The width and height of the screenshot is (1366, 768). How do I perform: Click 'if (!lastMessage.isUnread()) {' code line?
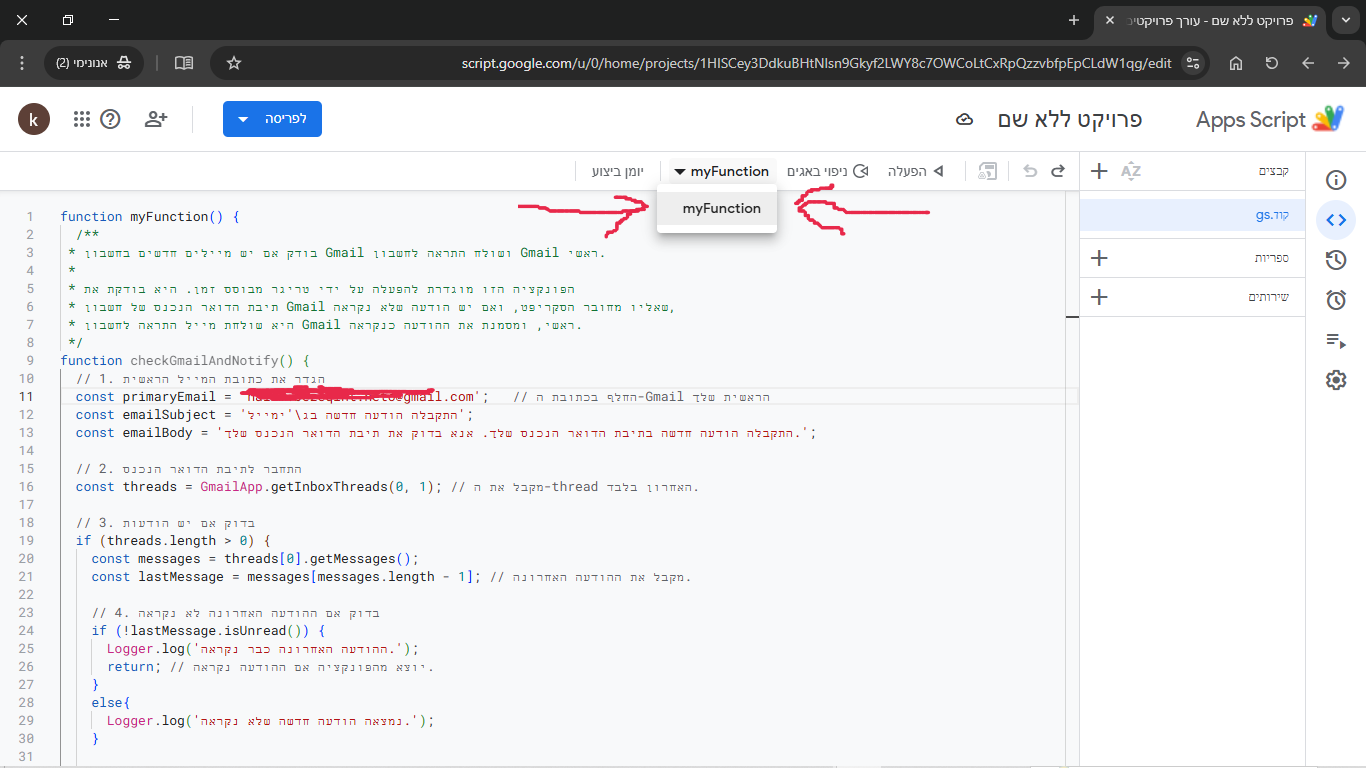tap(208, 630)
